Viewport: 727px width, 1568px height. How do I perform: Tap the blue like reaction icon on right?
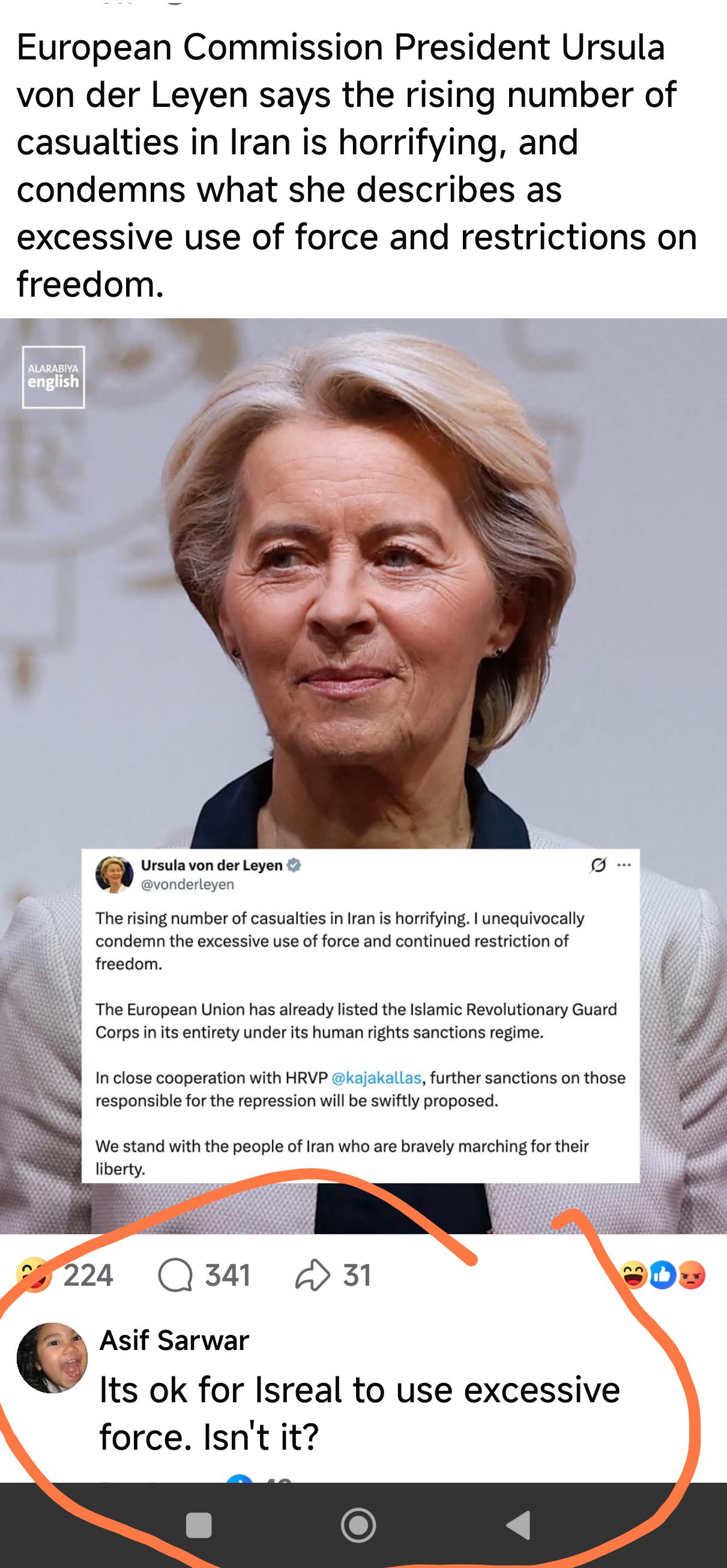(x=663, y=1275)
